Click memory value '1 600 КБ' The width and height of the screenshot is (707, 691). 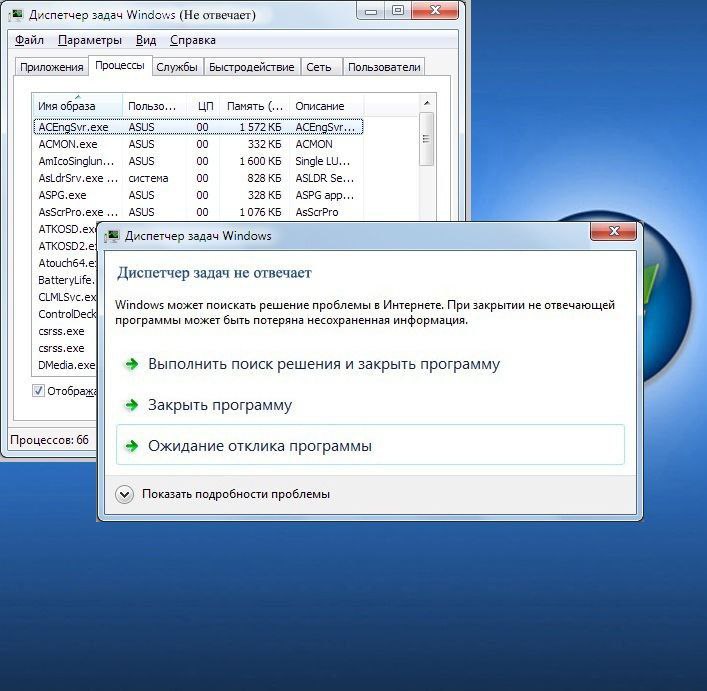coord(260,161)
